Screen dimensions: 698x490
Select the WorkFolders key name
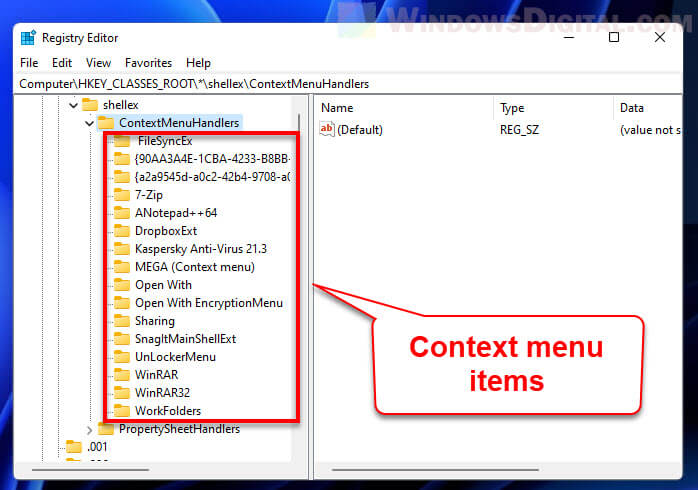(x=168, y=411)
